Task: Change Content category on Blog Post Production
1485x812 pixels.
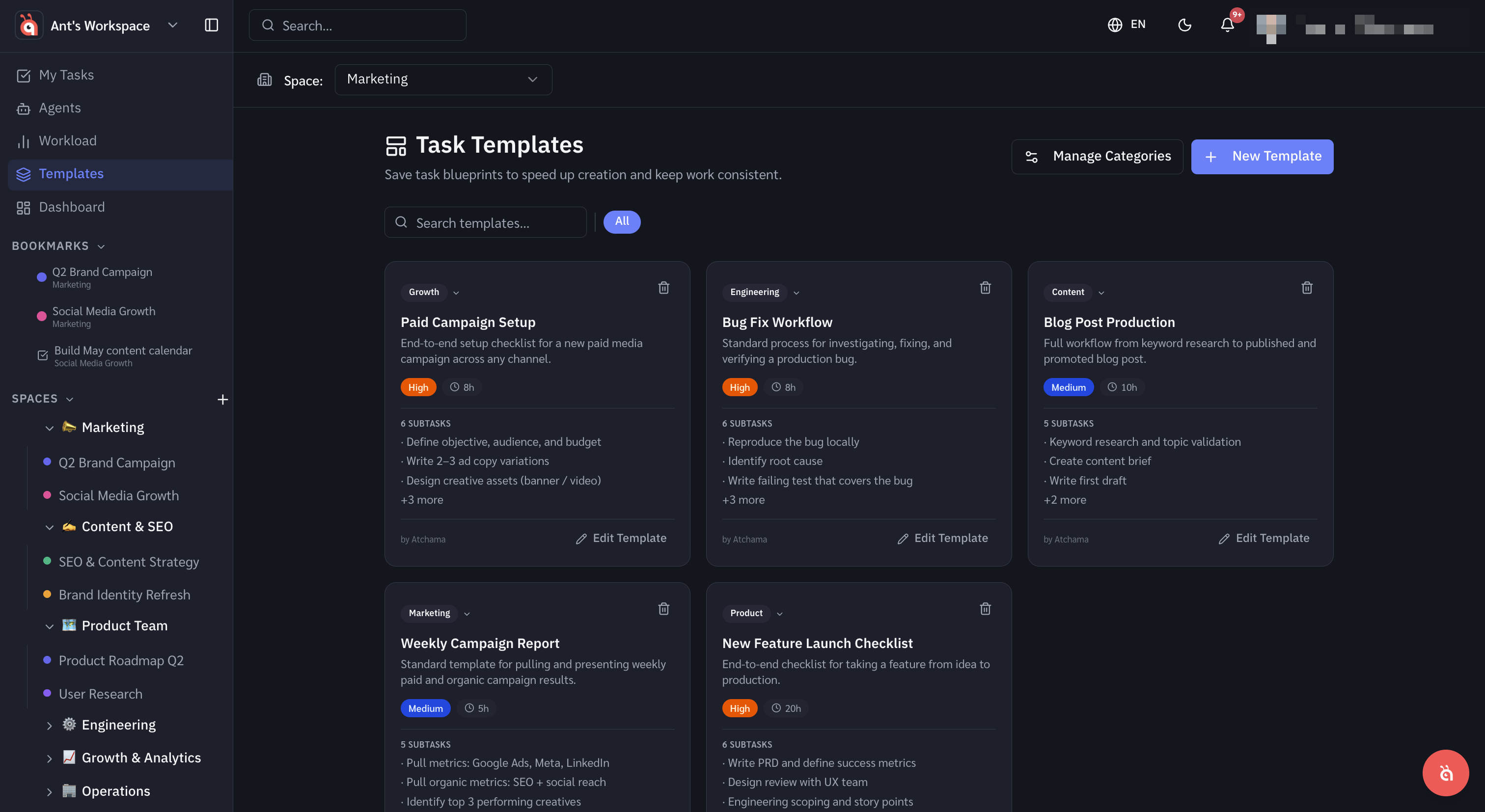Action: point(1074,292)
